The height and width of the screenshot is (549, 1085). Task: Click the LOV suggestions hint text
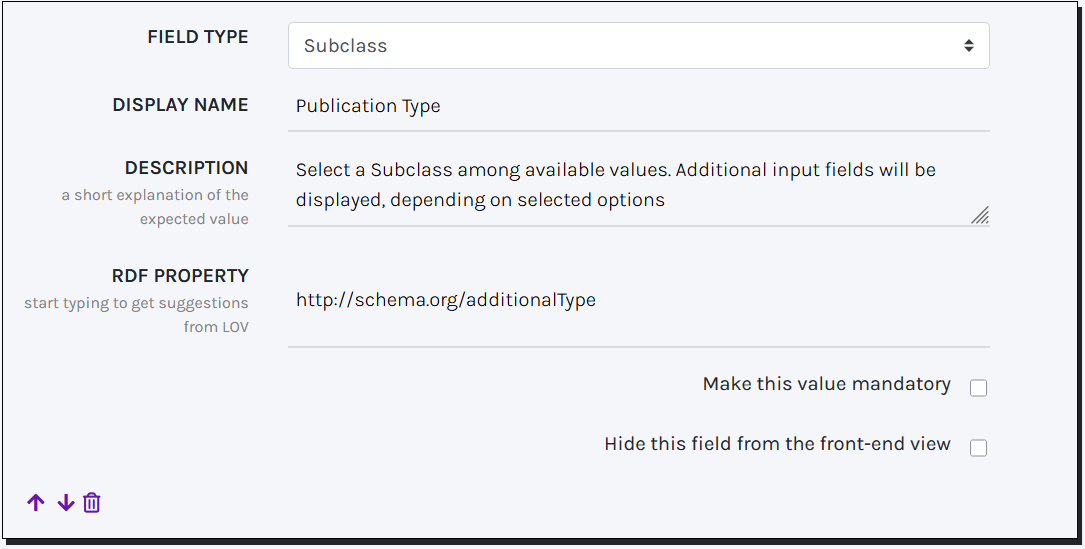pyautogui.click(x=136, y=314)
